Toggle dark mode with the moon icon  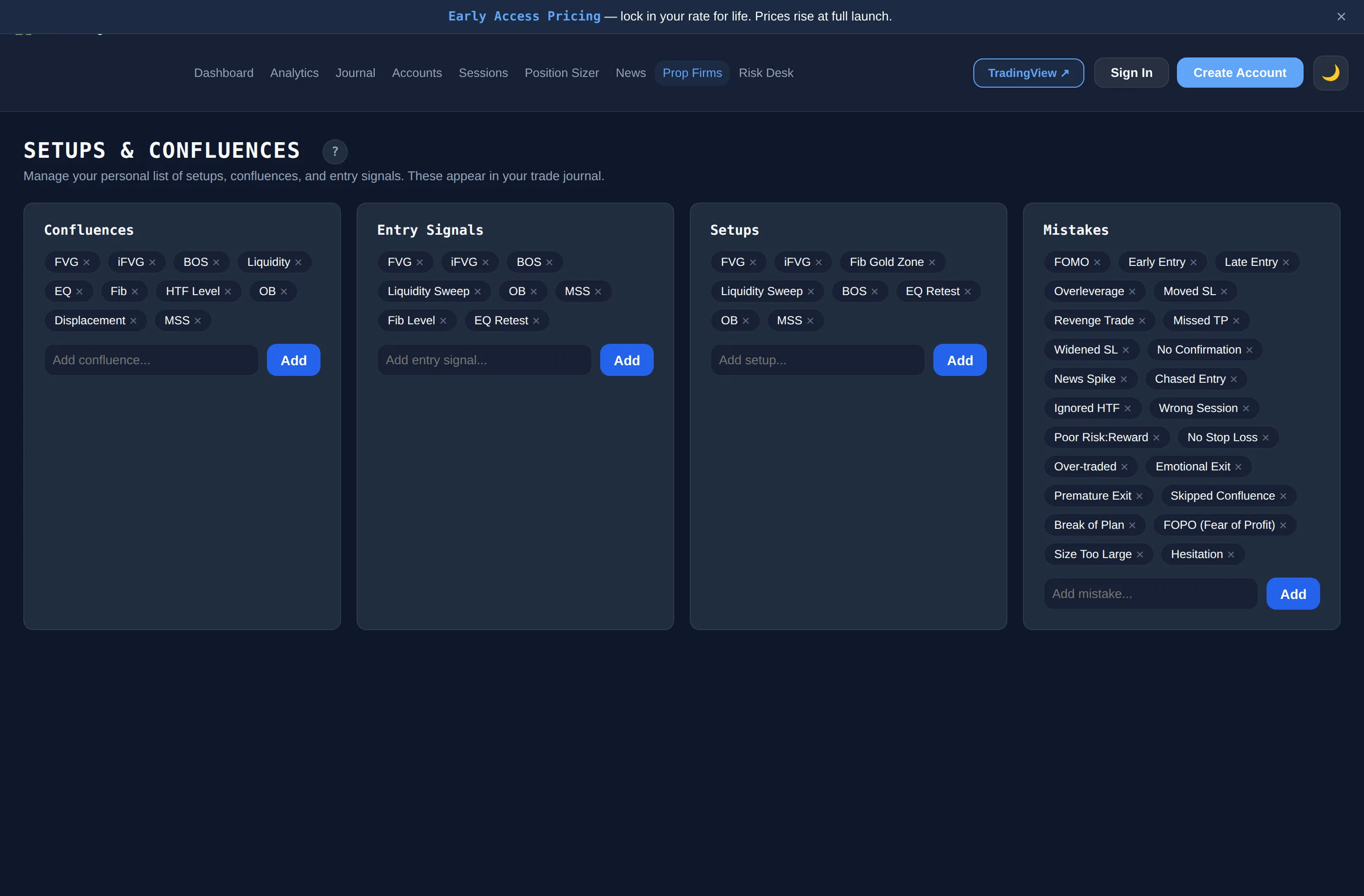coord(1330,73)
